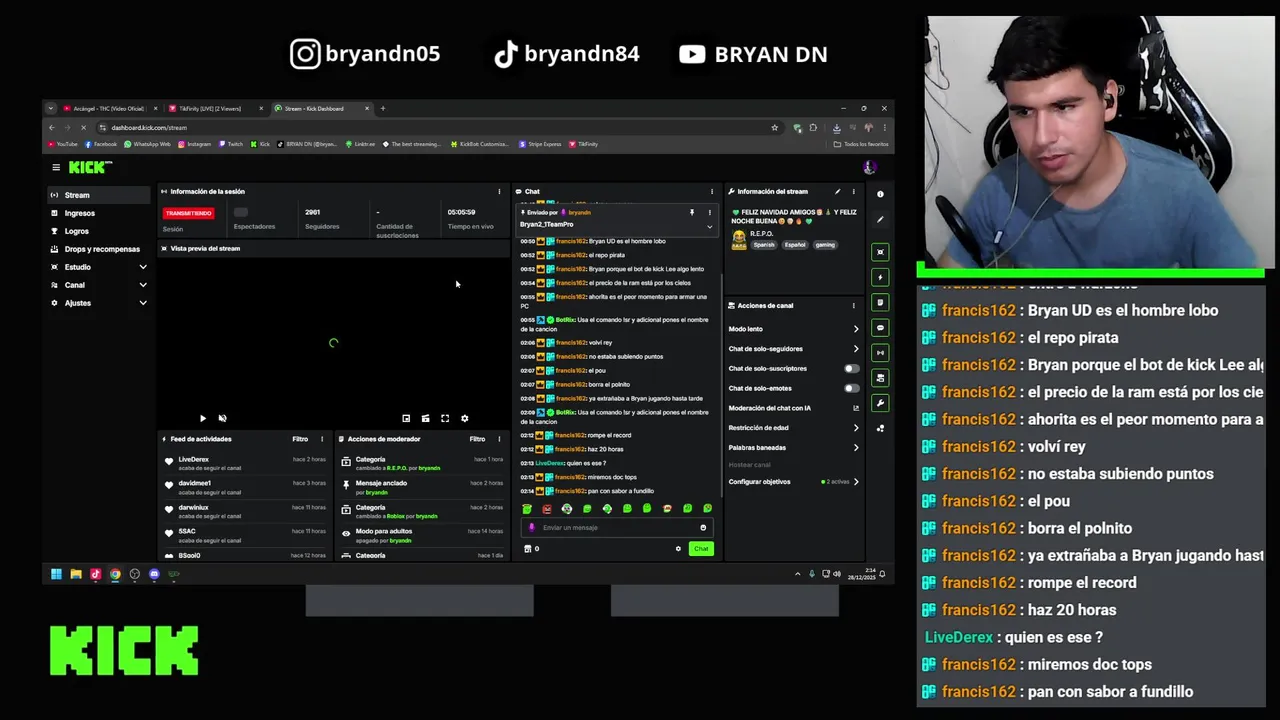
Task: Open picture-in-picture in the stream preview
Action: point(406,418)
